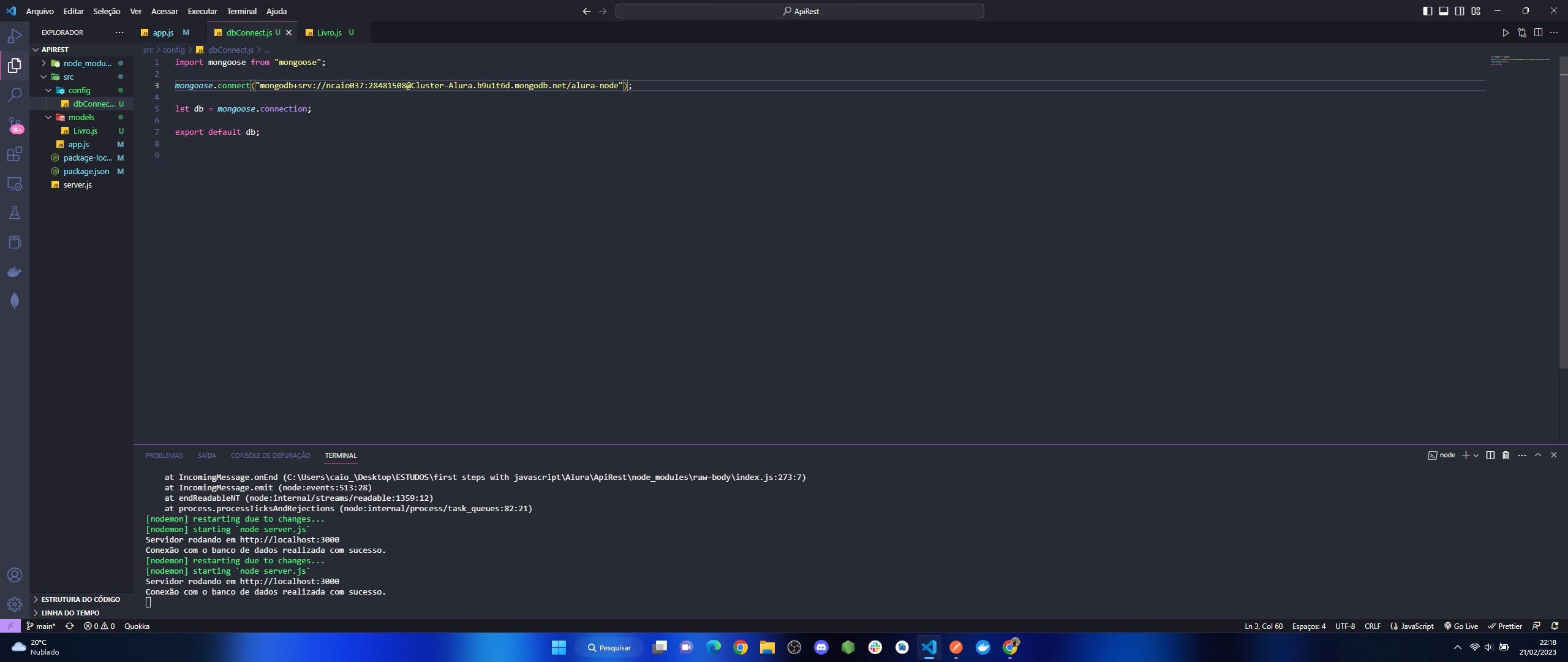Split the editor to the right
This screenshot has height=662, width=1568.
[1538, 32]
